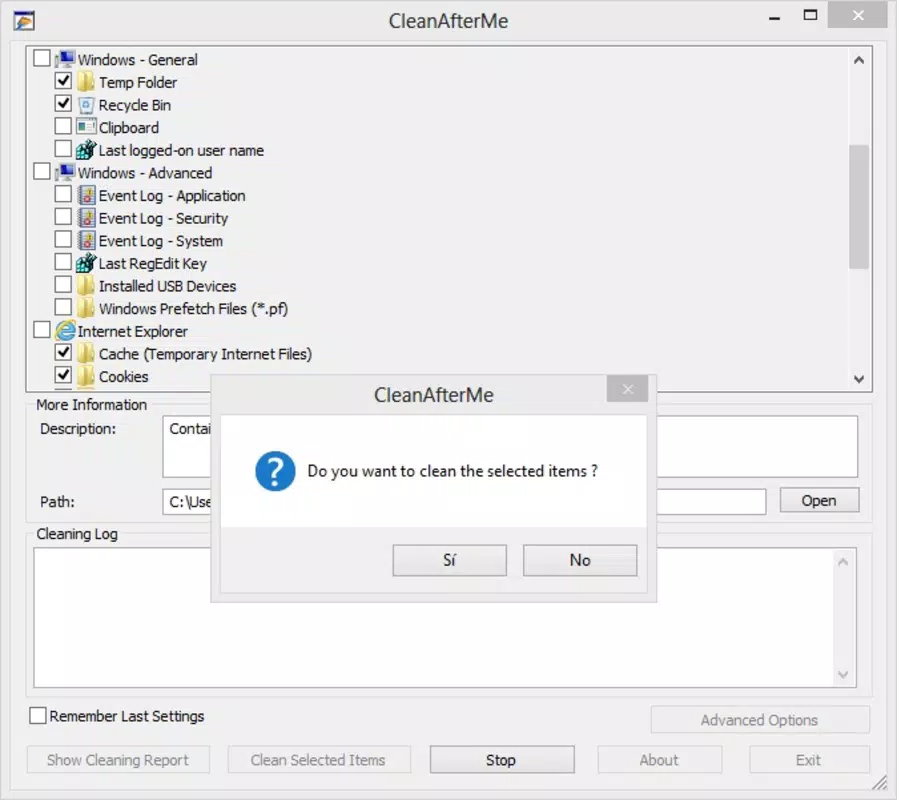Toggle the Remember Last Settings checkbox
Screen dimensions: 897x800
[38, 715]
